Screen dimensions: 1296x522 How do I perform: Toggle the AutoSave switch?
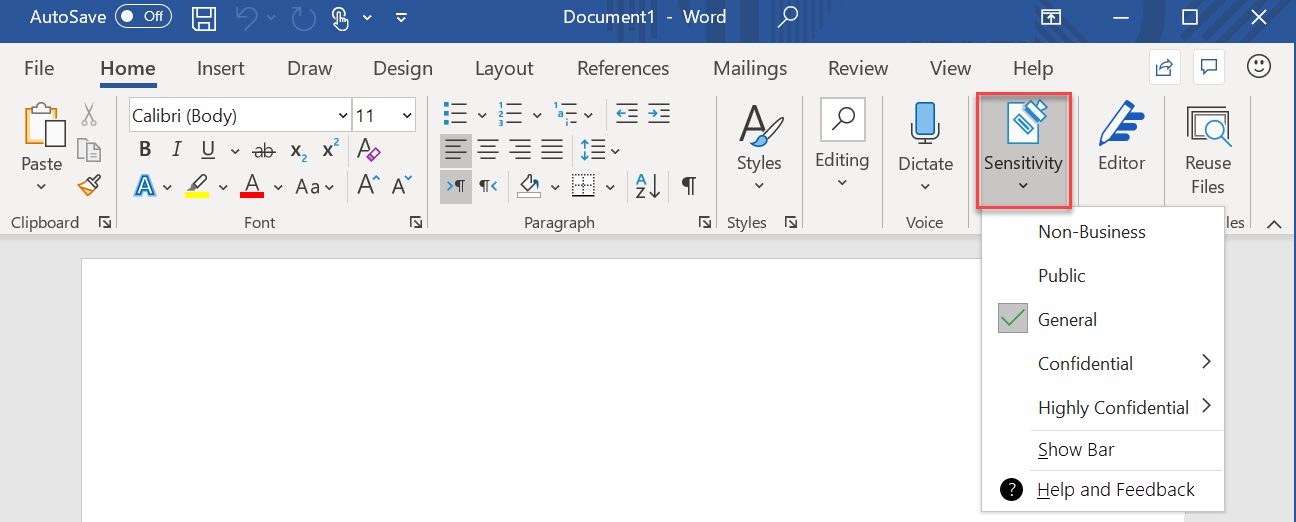coord(142,18)
